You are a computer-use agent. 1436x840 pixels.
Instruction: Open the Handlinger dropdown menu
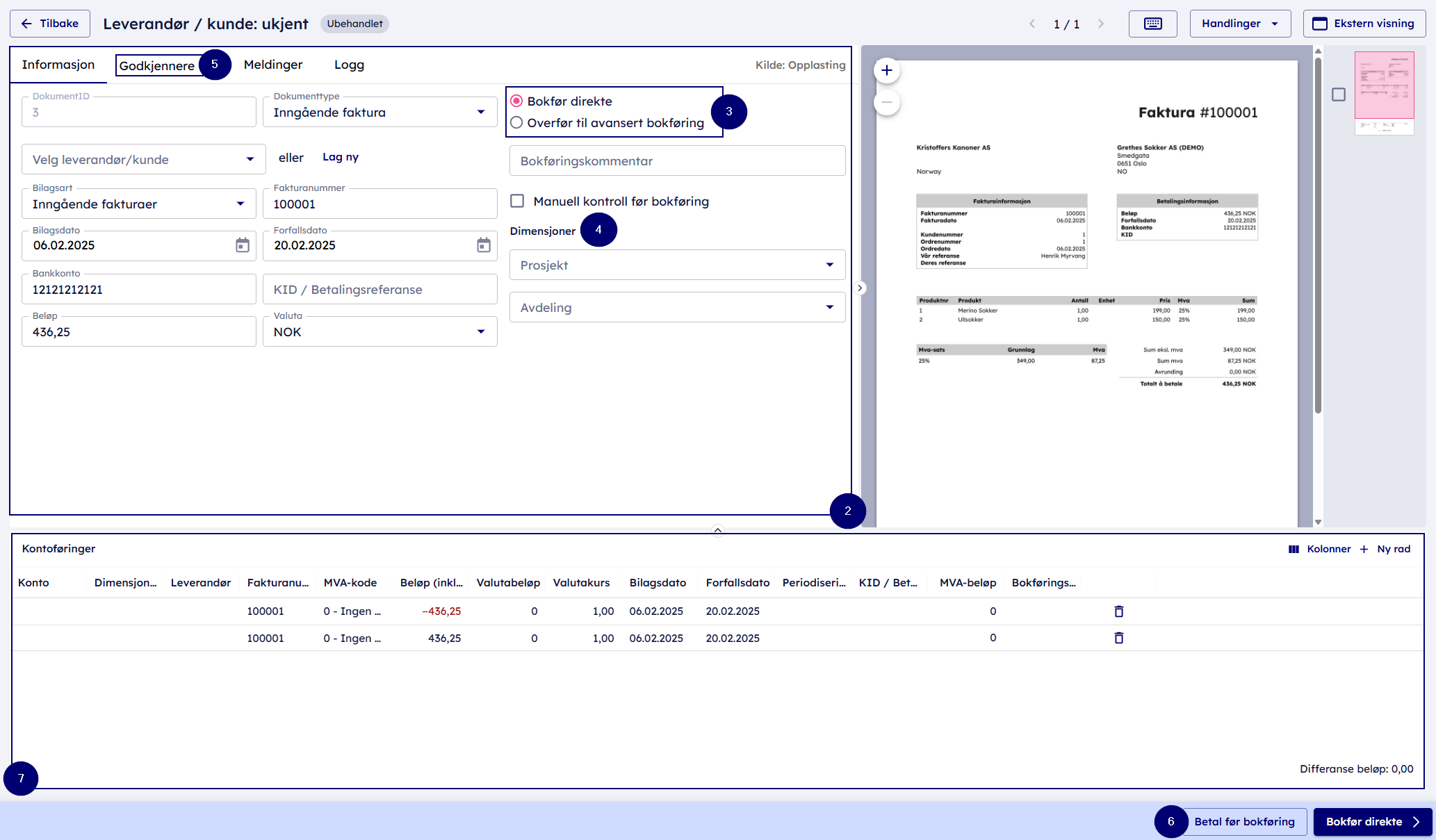(1240, 24)
